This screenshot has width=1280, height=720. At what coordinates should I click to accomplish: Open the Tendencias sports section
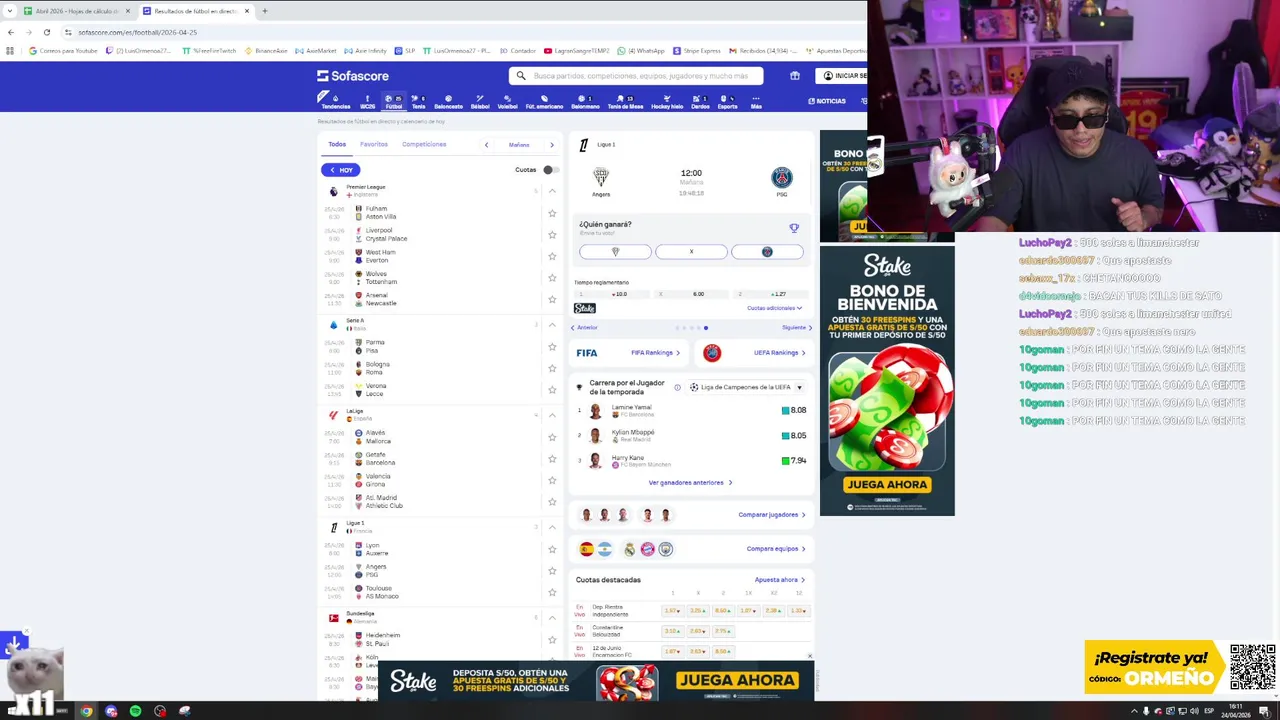[x=336, y=102]
